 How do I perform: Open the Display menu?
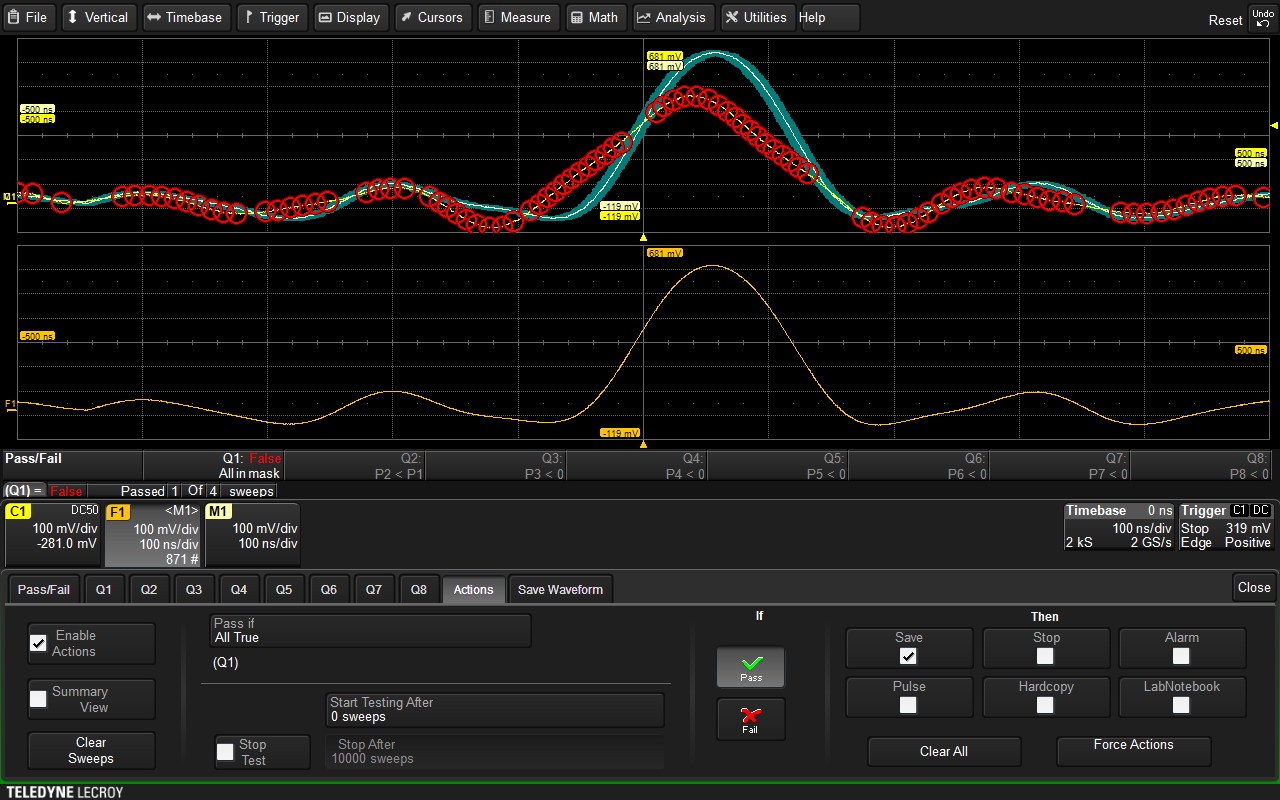[349, 17]
